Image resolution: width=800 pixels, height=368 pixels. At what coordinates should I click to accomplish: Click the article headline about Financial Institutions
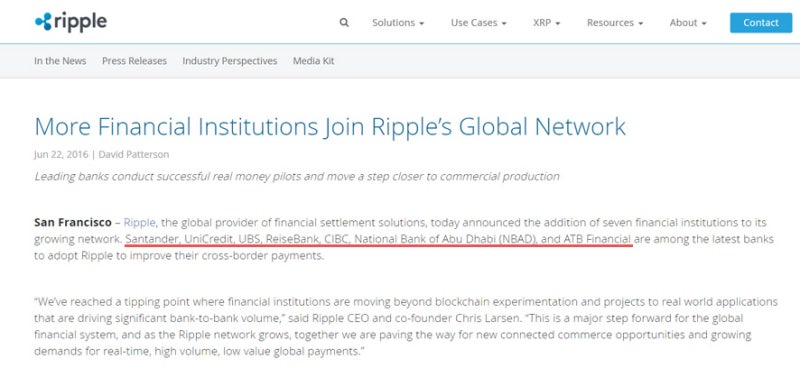330,127
